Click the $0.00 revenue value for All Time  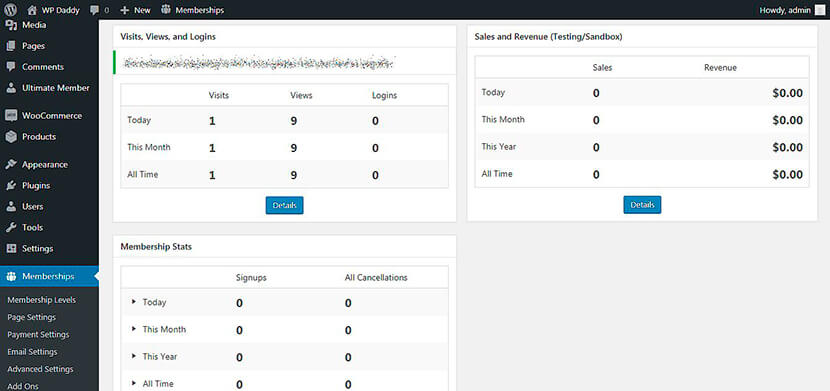[788, 175]
